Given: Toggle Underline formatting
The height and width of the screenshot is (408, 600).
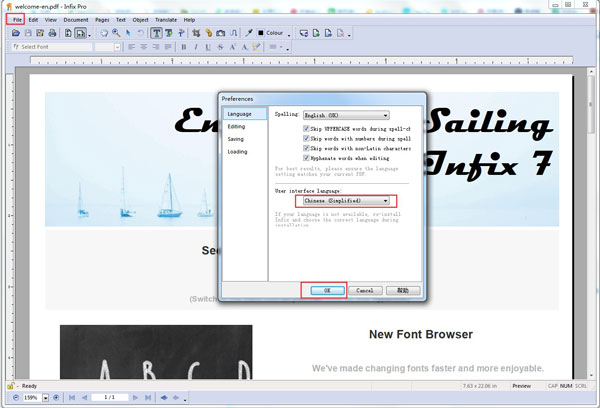Looking at the screenshot, I should pos(208,47).
